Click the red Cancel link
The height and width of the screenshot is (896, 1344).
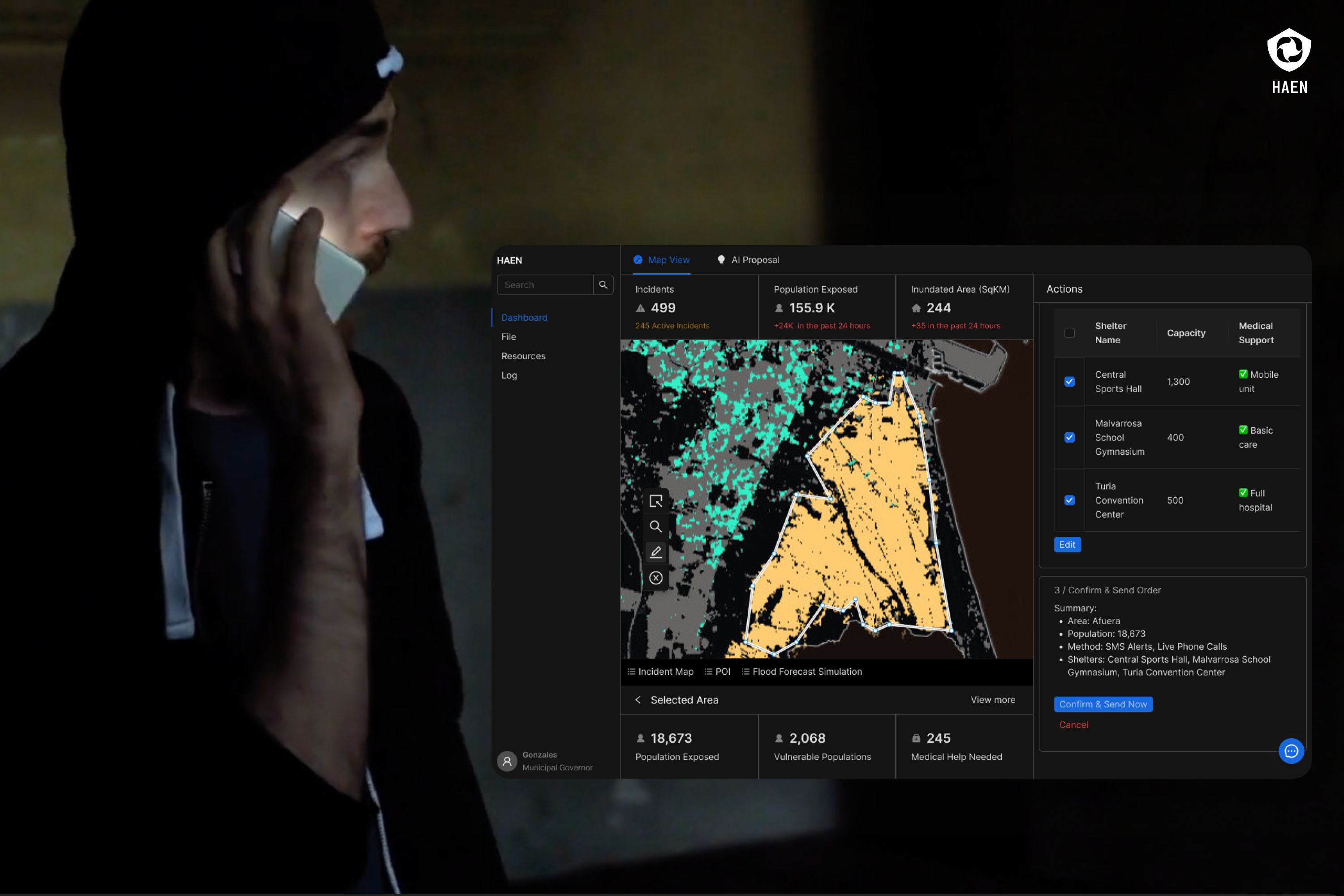point(1073,724)
